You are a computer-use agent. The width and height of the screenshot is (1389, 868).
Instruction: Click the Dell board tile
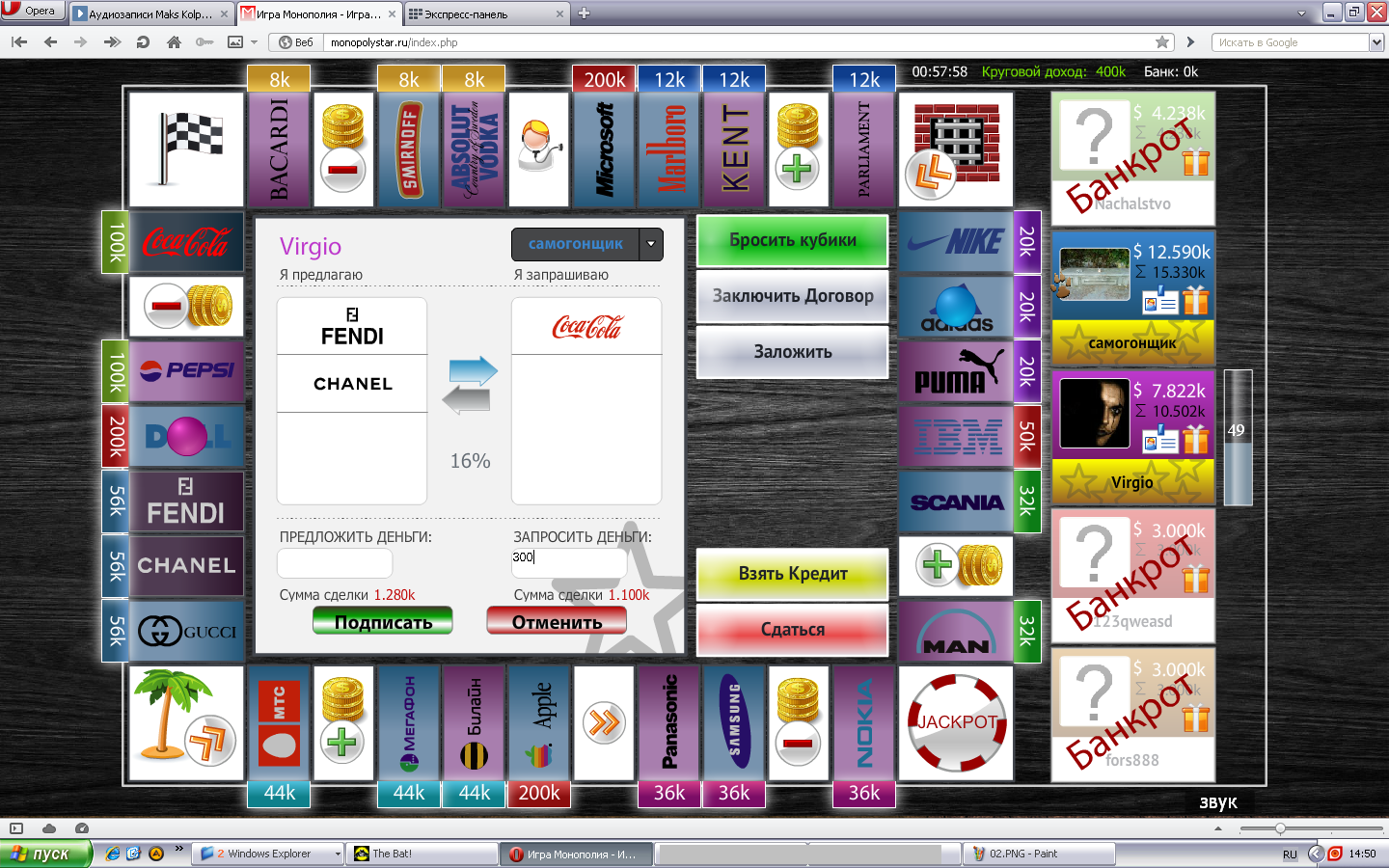pos(186,436)
